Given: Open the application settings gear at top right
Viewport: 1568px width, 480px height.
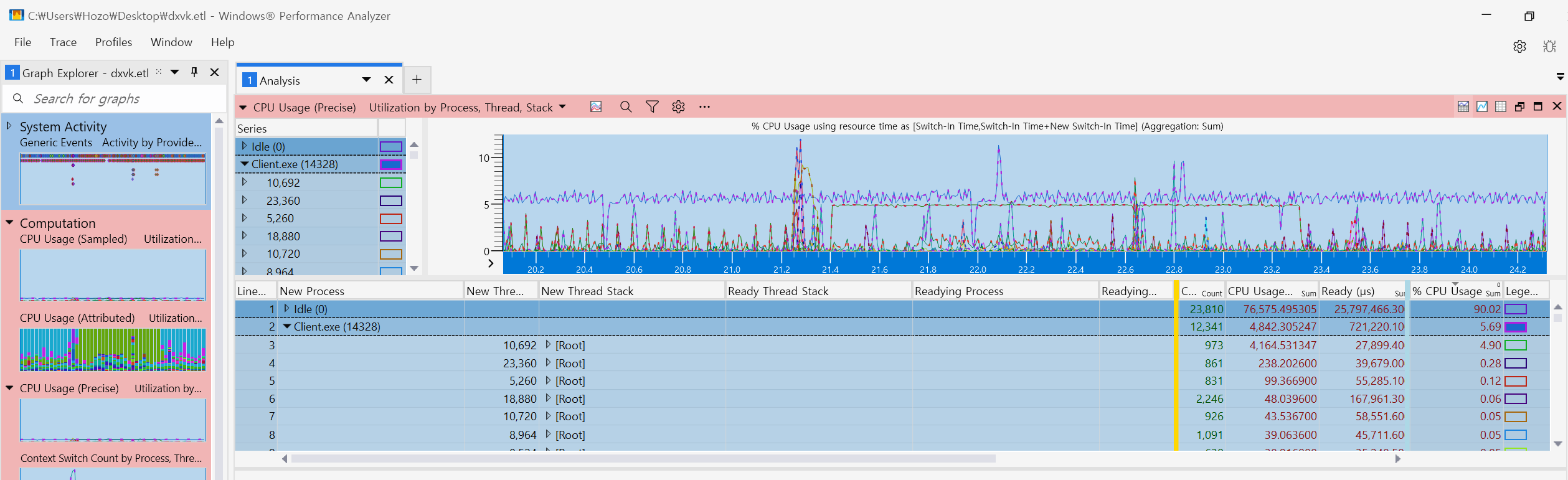Looking at the screenshot, I should [x=1519, y=46].
